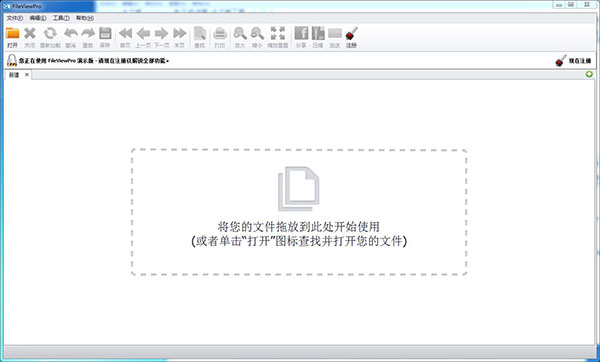Viewport: 600px width, 362px height.
Task: Share via the Facebook toolbar icon
Action: click(301, 33)
